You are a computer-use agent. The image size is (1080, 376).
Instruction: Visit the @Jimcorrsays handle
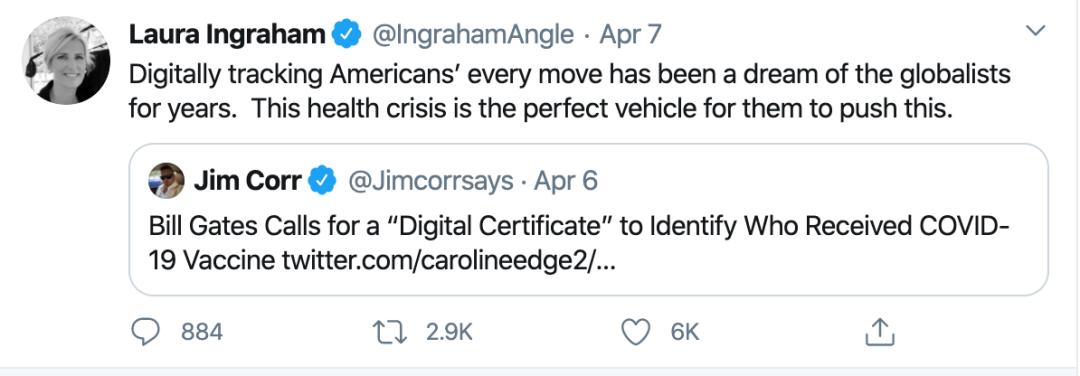pyautogui.click(x=431, y=182)
